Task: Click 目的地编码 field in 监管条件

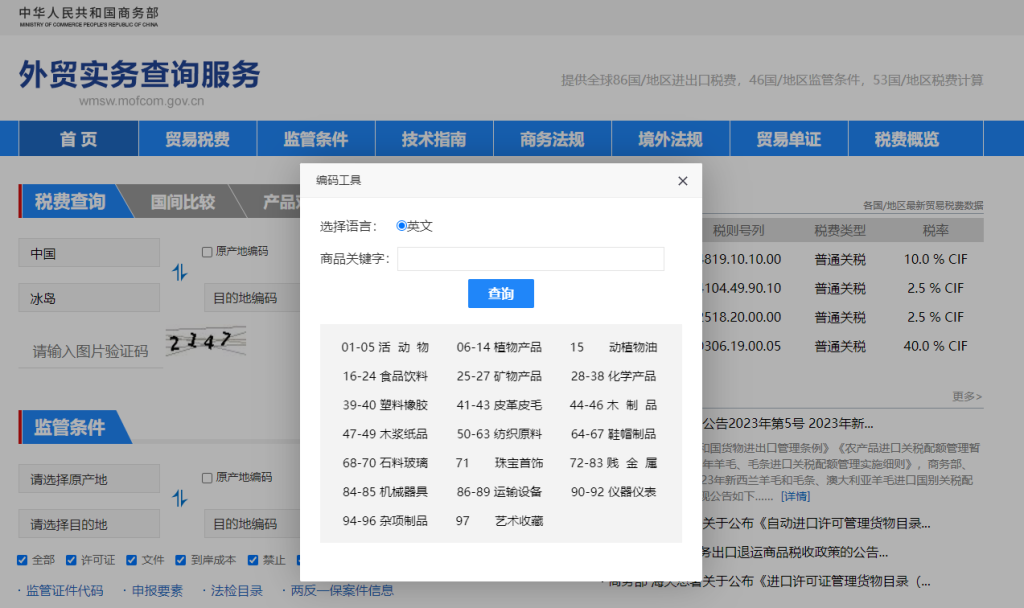Action: (x=252, y=524)
